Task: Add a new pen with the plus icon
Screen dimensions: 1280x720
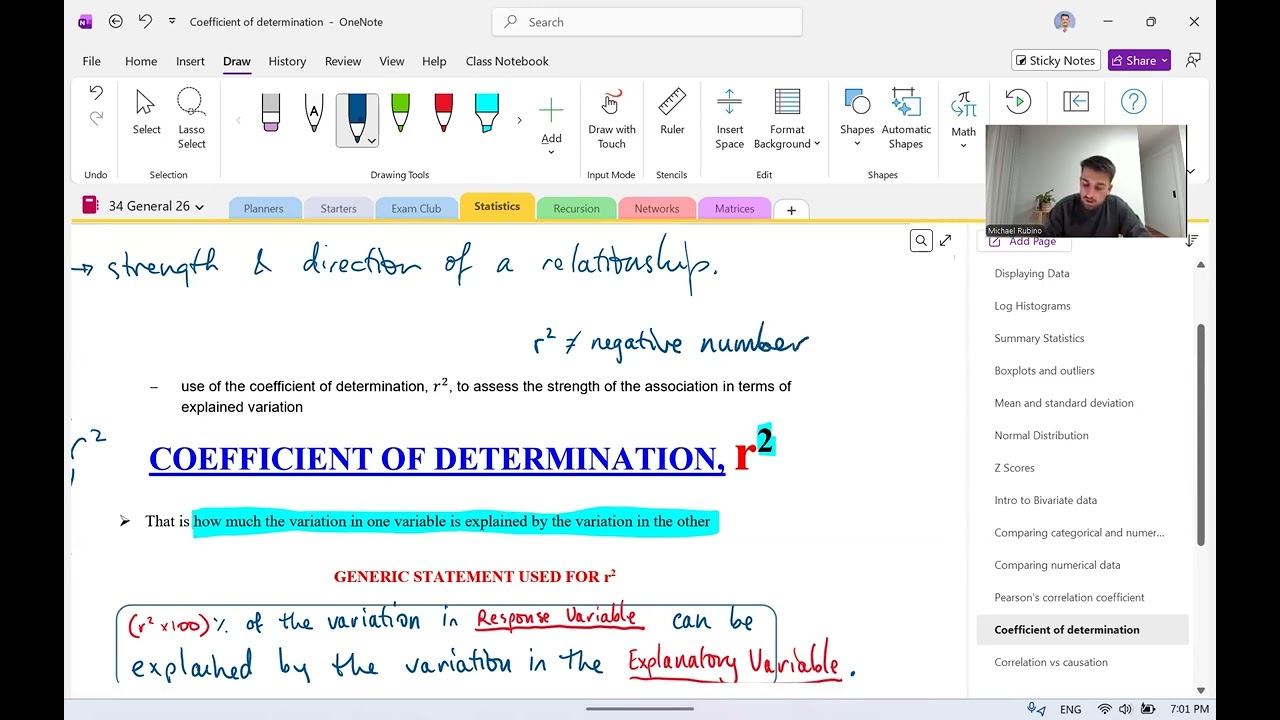Action: pos(551,109)
